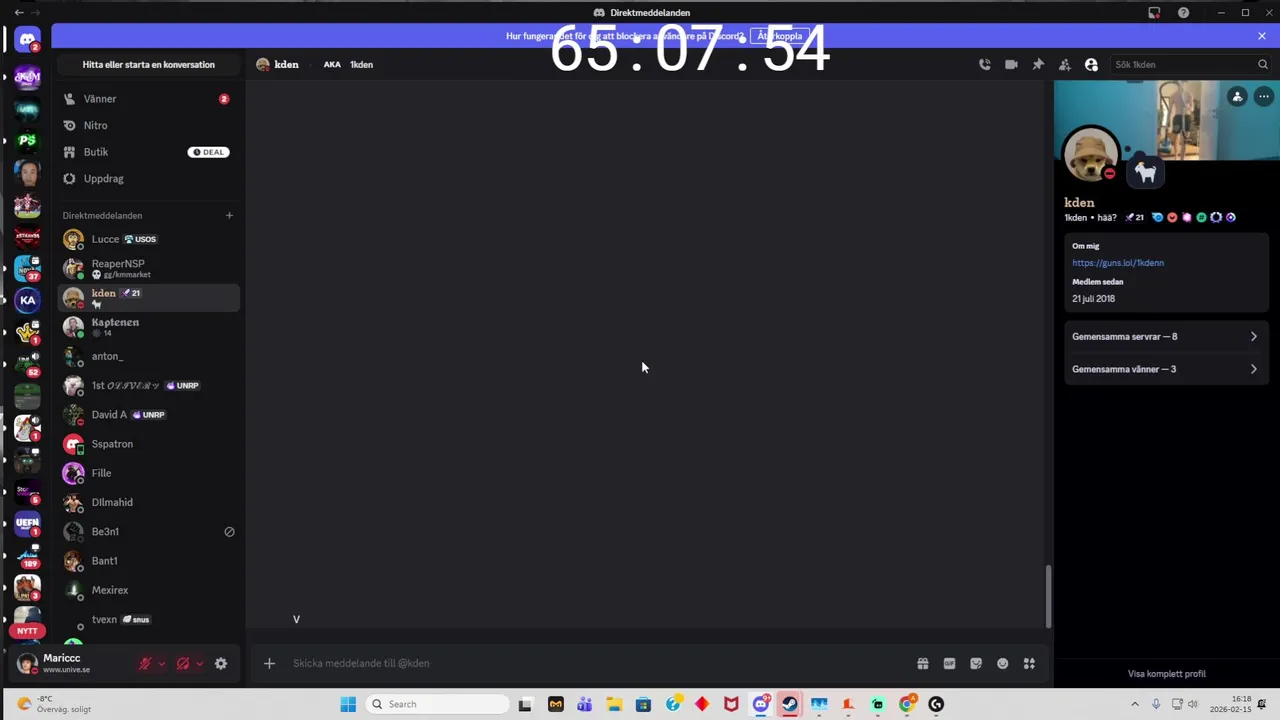
Task: Open the PS server icon
Action: pyautogui.click(x=27, y=140)
